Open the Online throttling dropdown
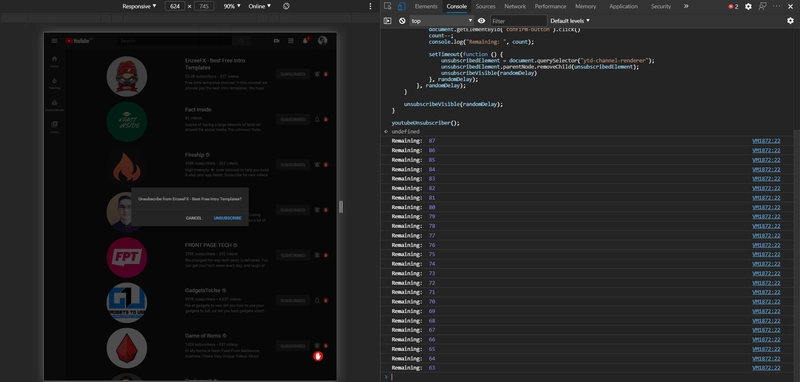This screenshot has height=382, width=800. point(260,6)
